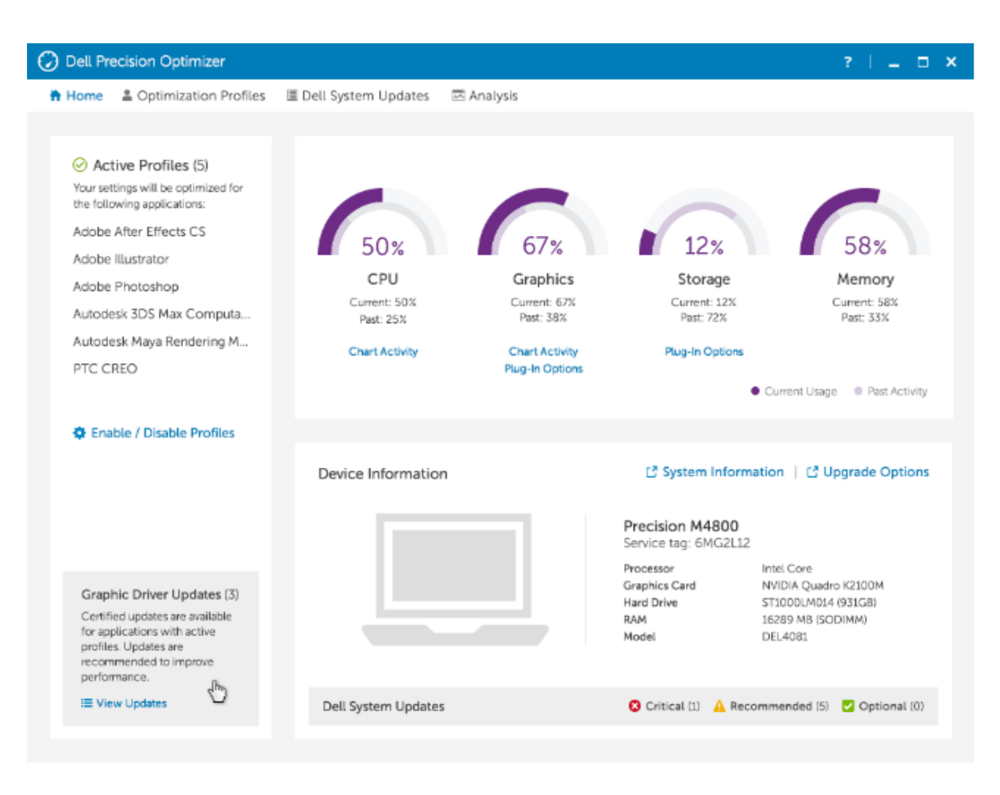Open Enable / Disable Profiles link

point(154,433)
